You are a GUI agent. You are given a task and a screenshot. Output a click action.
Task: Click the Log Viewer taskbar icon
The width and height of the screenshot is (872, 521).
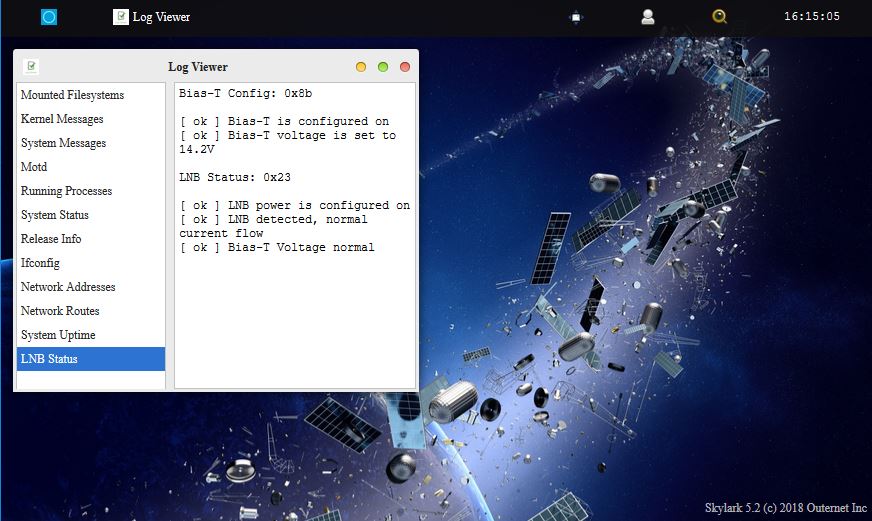point(121,17)
